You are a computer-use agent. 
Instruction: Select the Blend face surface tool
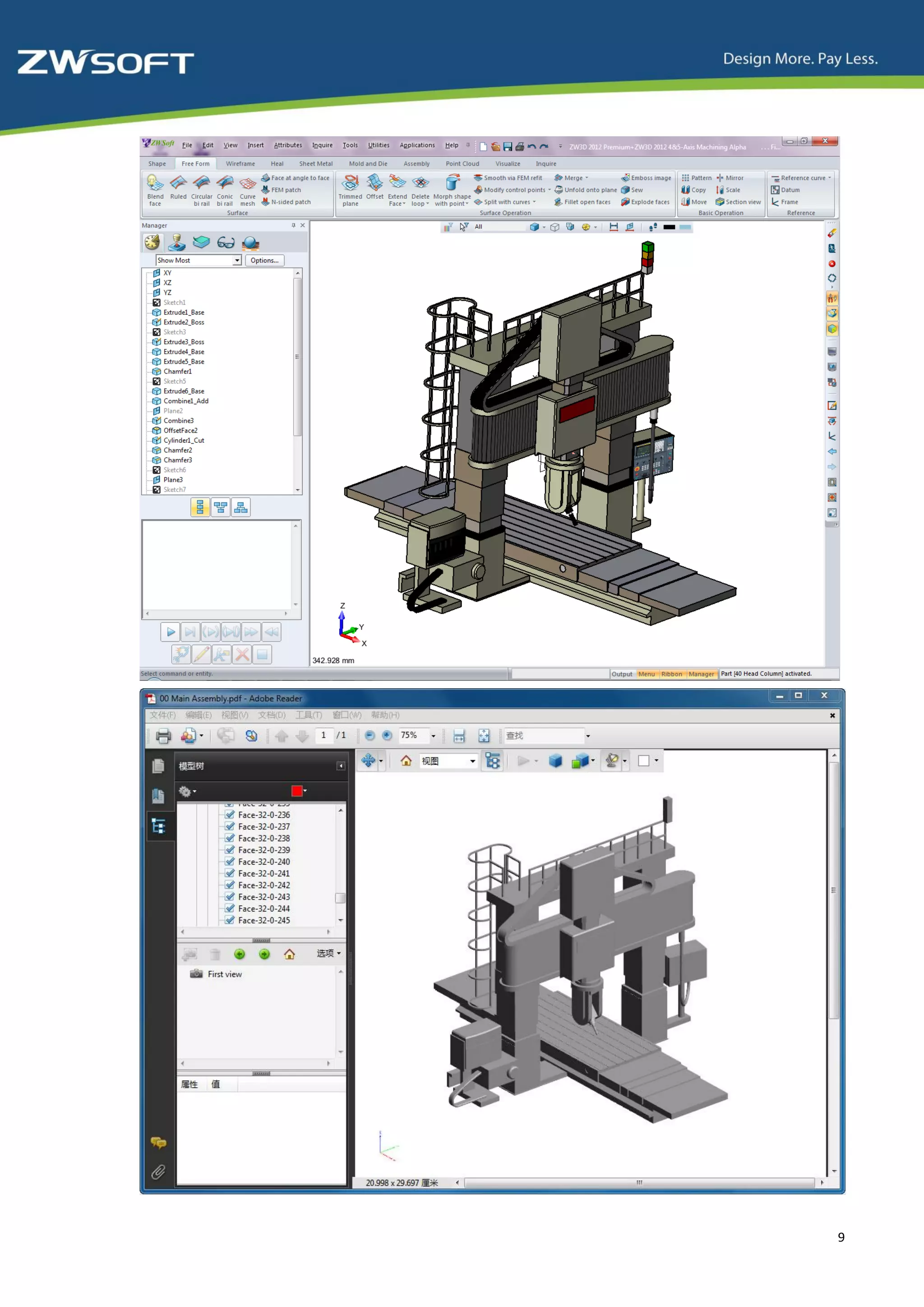[x=155, y=183]
